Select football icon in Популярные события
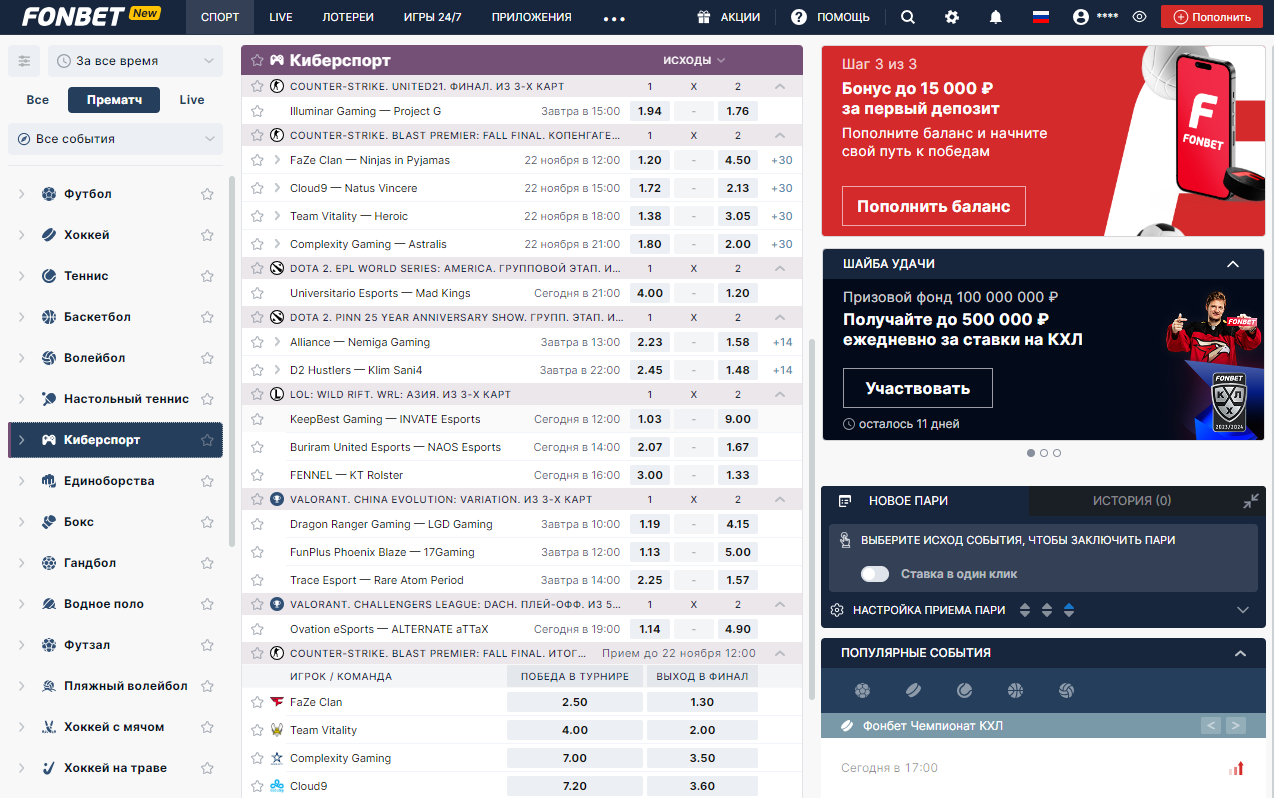Image resolution: width=1274 pixels, height=798 pixels. click(x=862, y=690)
